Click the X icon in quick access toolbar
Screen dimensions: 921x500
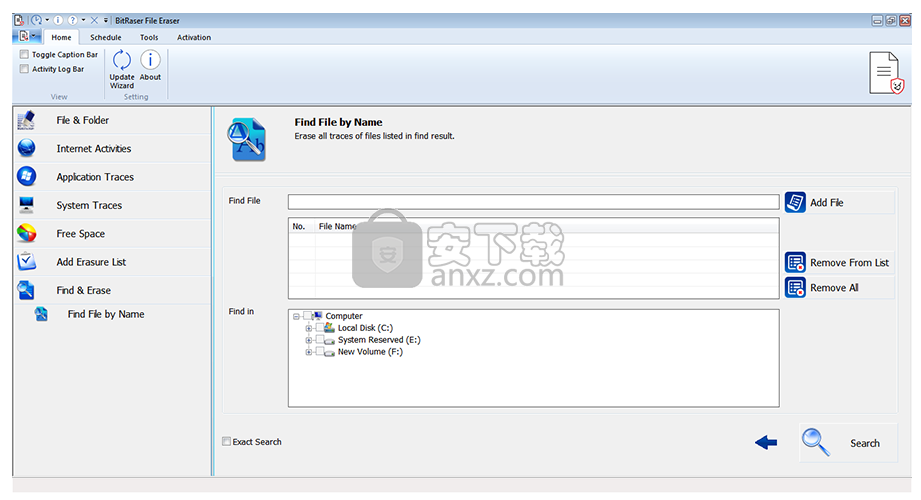[94, 20]
